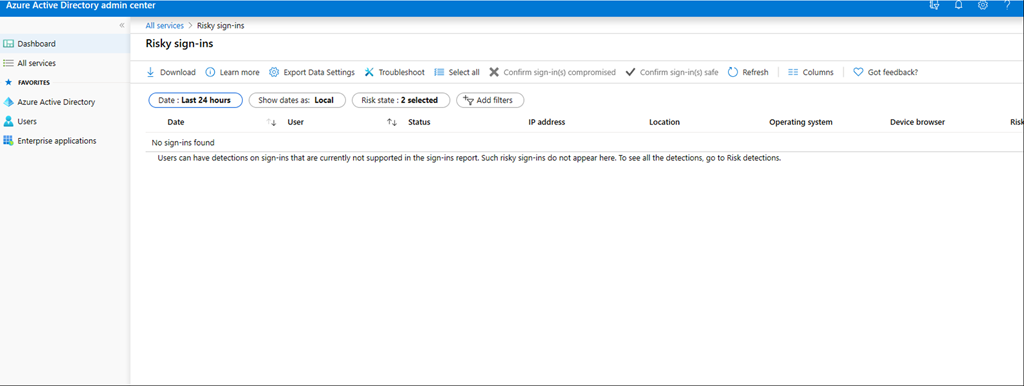This screenshot has width=1024, height=386.
Task: Click the Select all list icon
Action: (440, 72)
